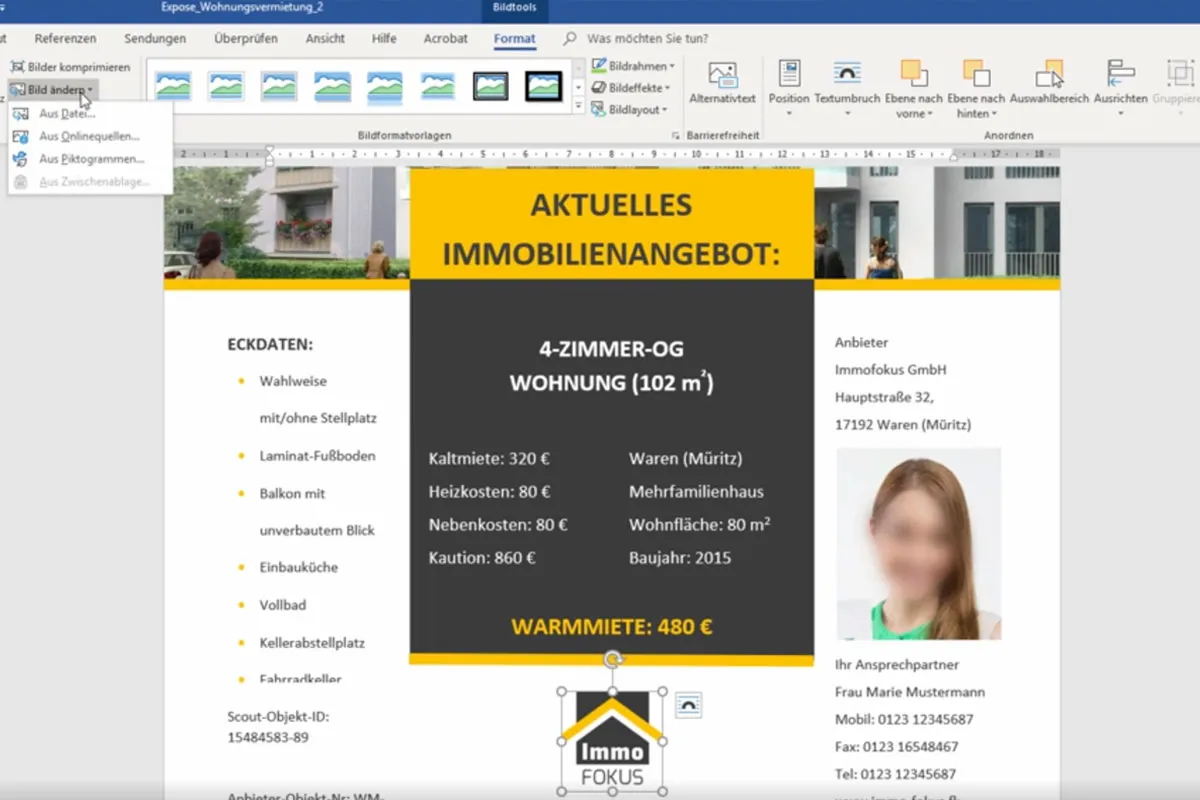Viewport: 1200px width, 800px height.
Task: Click Ebene nach vorne icon
Action: (x=913, y=73)
